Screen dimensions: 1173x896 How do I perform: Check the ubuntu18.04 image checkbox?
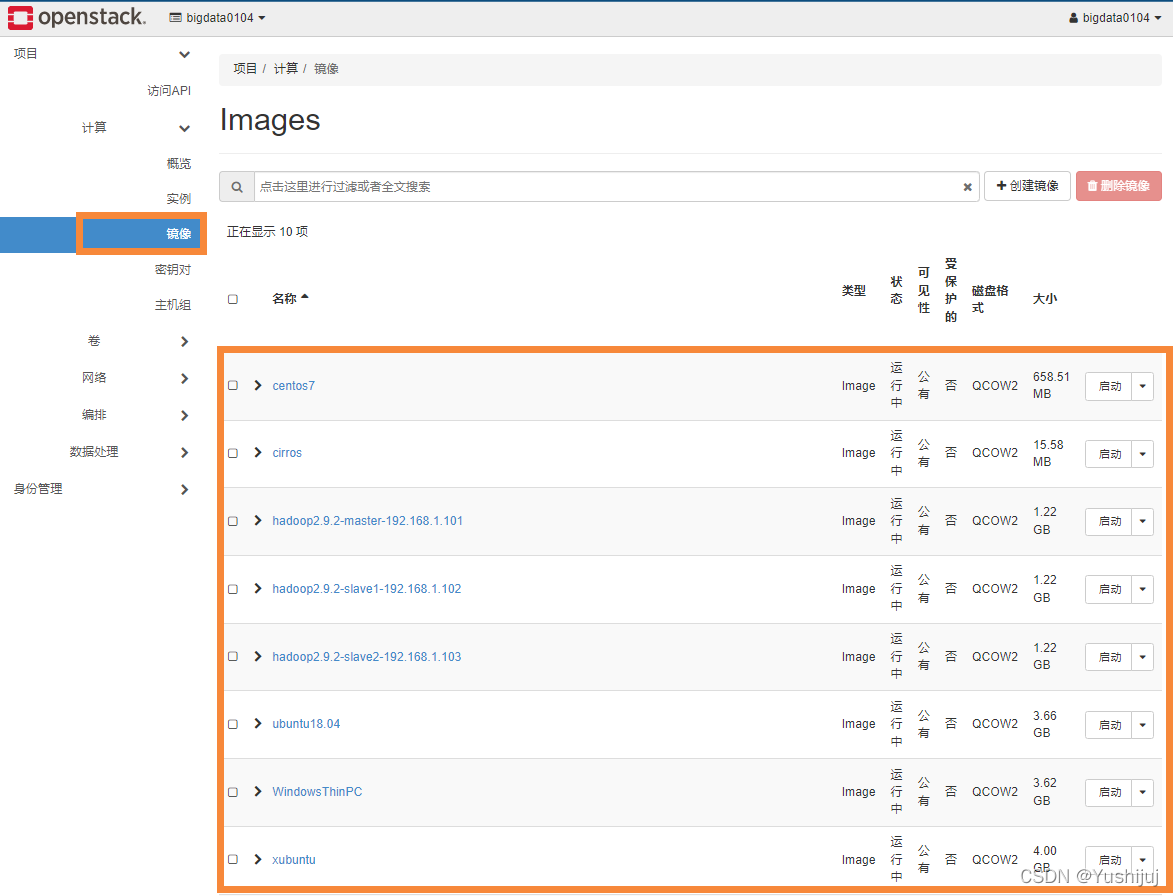233,724
